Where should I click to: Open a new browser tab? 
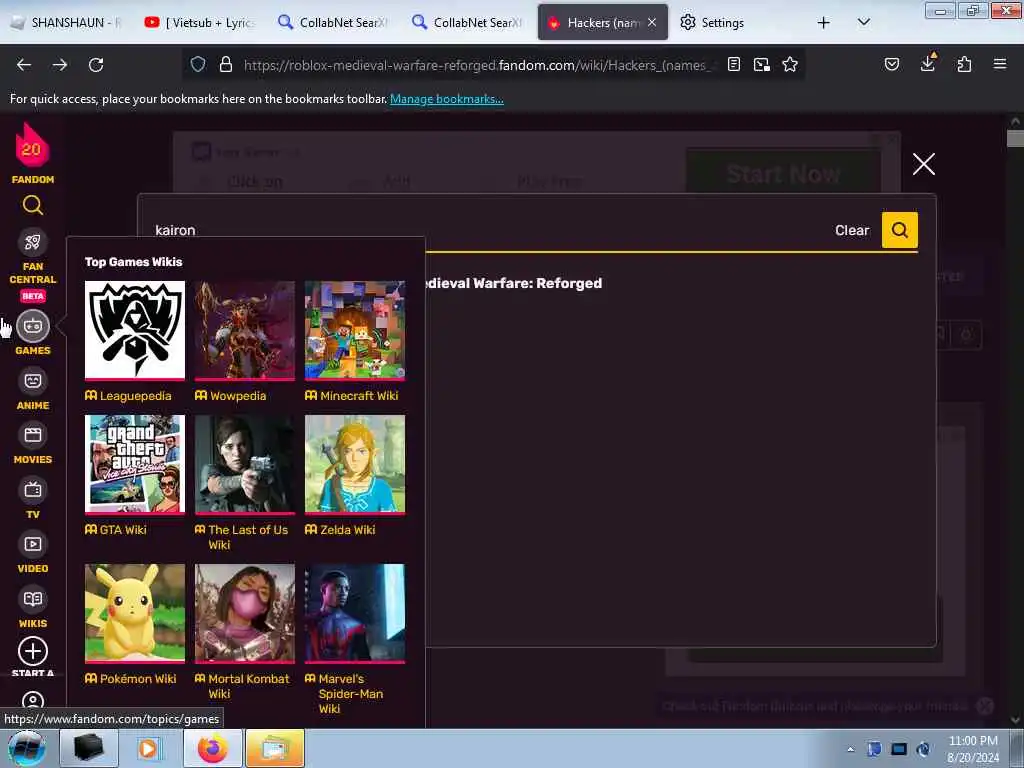(824, 23)
